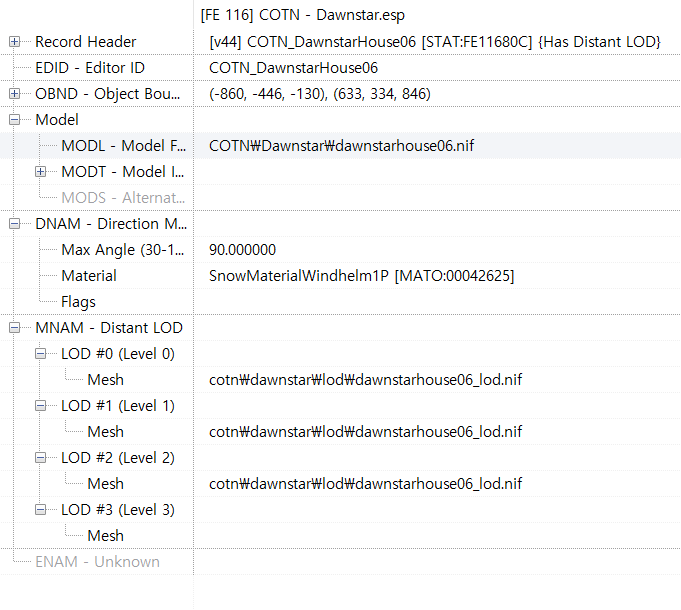Expand the OBND Object Bounds node
Viewport: 681px width, 610px height.
pyautogui.click(x=15, y=94)
